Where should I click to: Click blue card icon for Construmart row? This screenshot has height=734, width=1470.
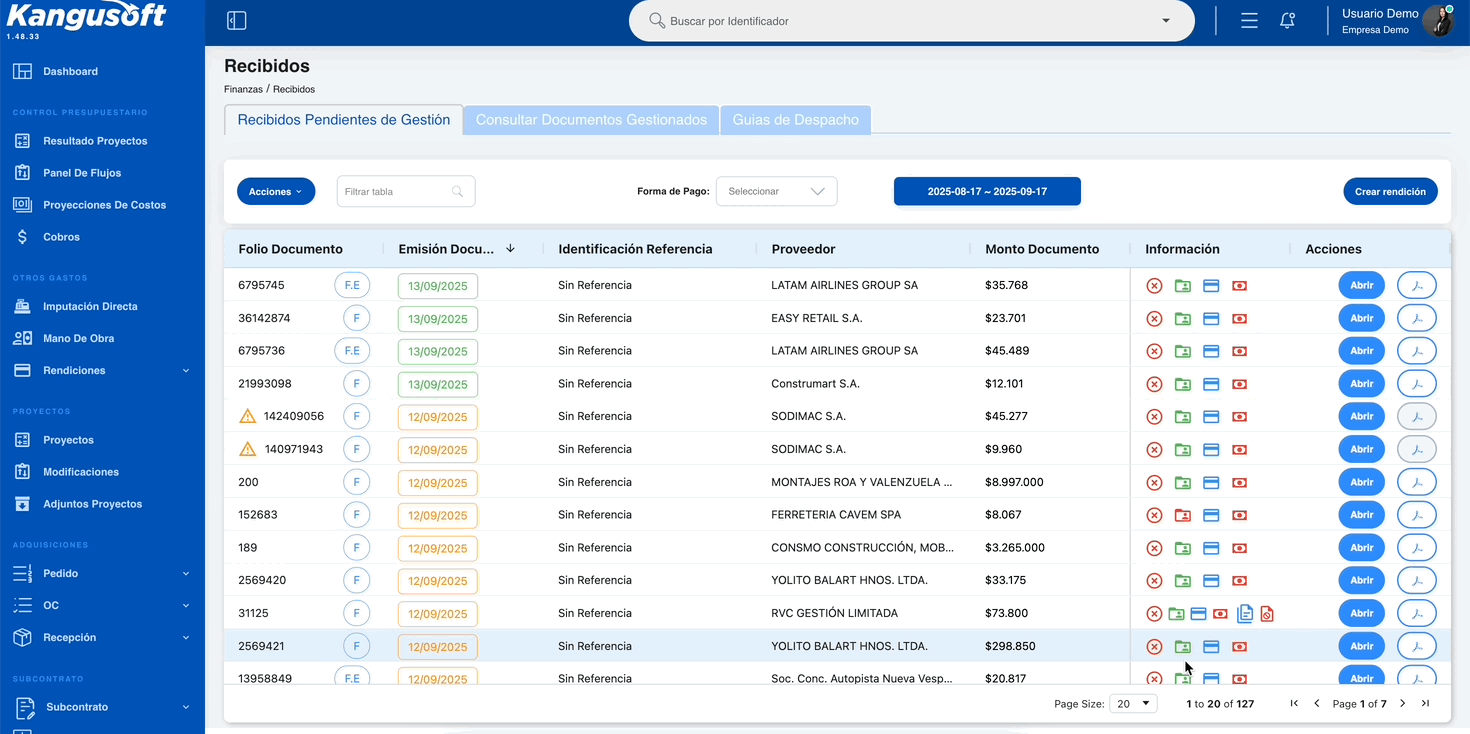click(x=1211, y=384)
